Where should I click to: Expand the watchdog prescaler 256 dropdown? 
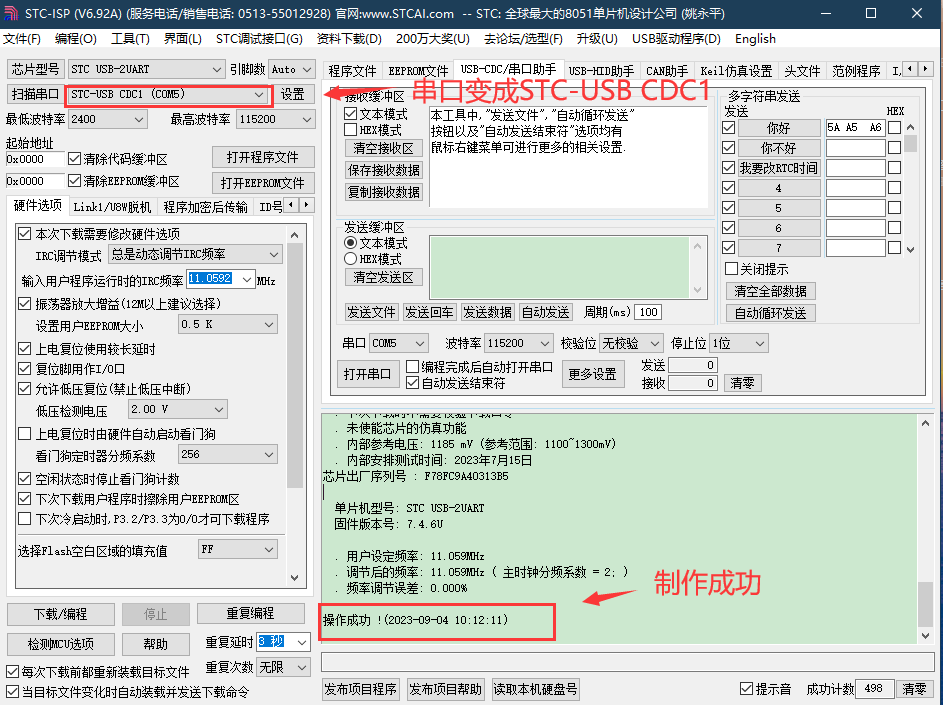click(228, 455)
